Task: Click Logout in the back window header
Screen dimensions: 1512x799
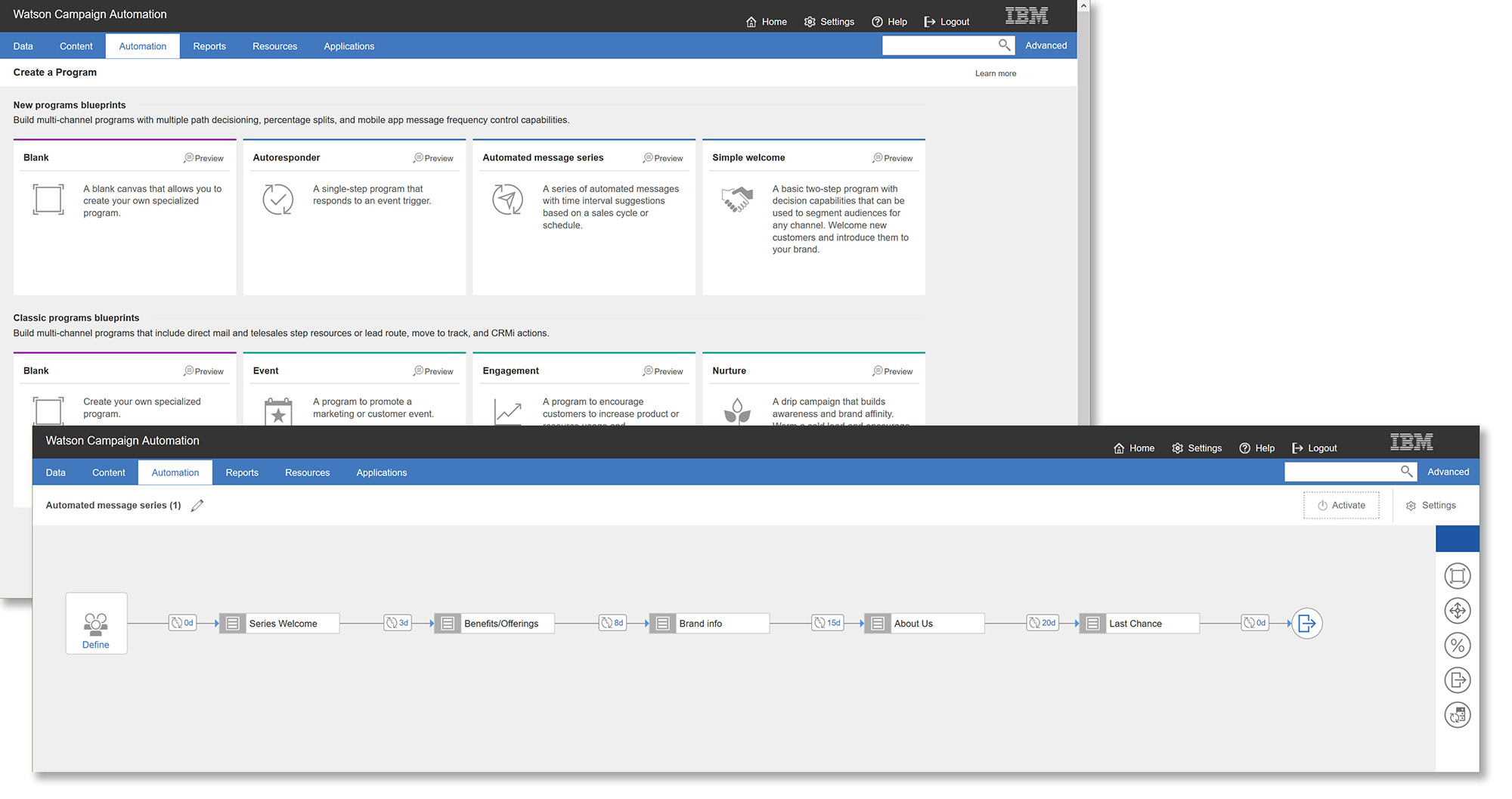Action: pos(947,22)
